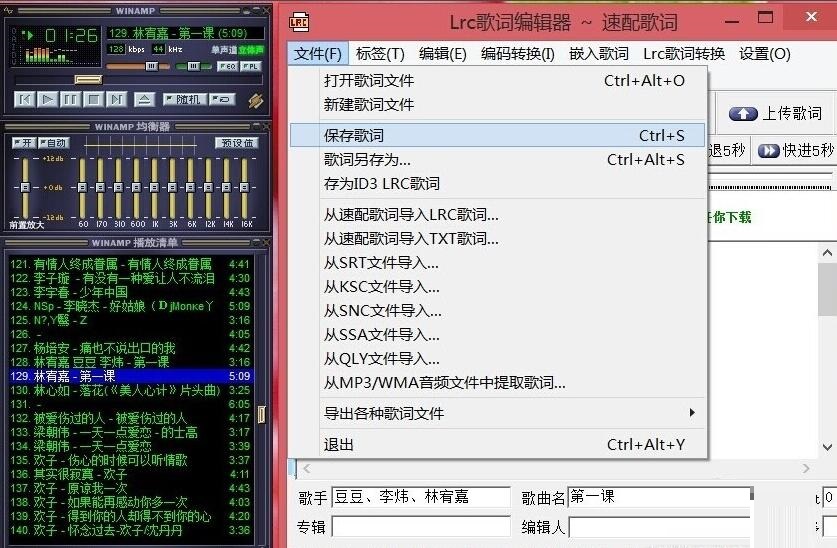This screenshot has height=548, width=837.
Task: Choose 从速配歌词导入TXT歌词... entry
Action: coord(498,239)
